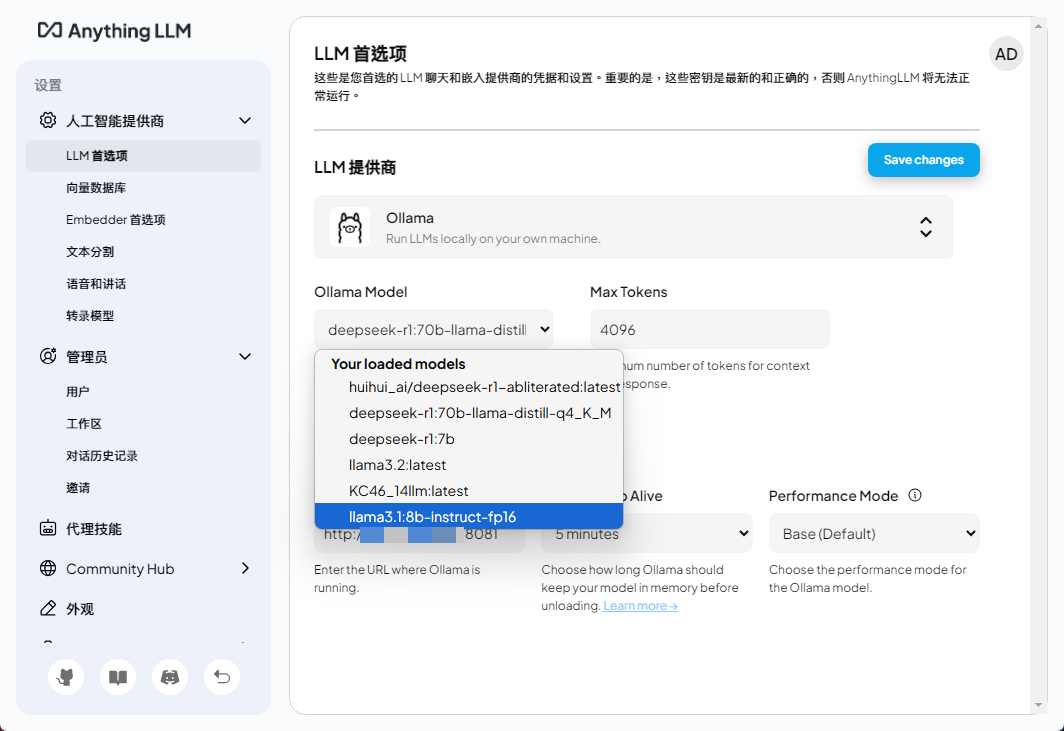Image resolution: width=1064 pixels, height=731 pixels.
Task: Click the 外观 pencil icon
Action: click(x=48, y=608)
